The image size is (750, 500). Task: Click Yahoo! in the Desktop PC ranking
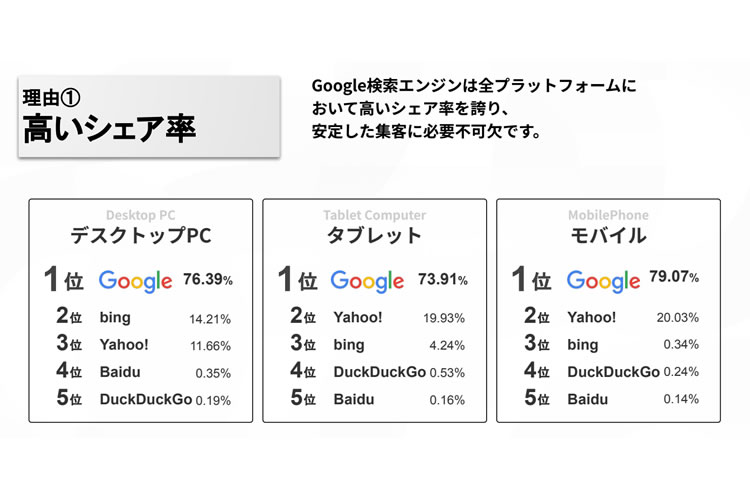(x=125, y=346)
